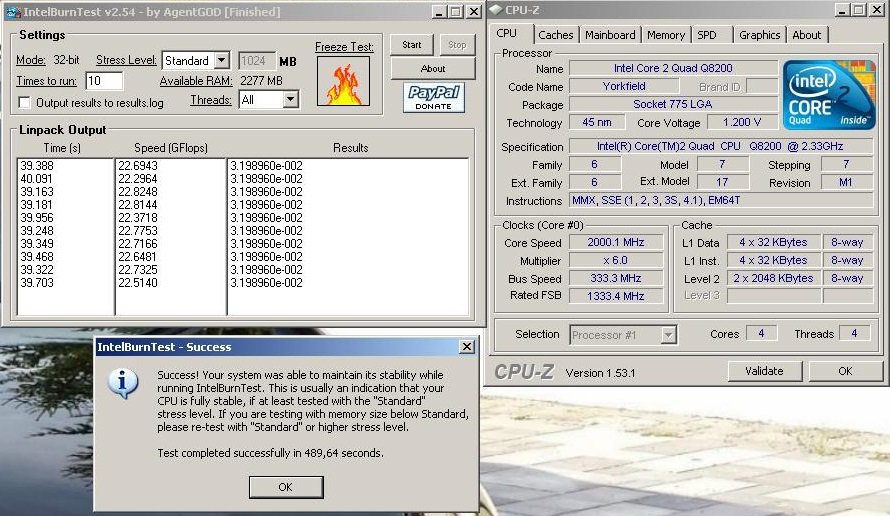The height and width of the screenshot is (516, 890).
Task: Close the IntelBurnTest Success dialog with X
Action: pos(467,346)
